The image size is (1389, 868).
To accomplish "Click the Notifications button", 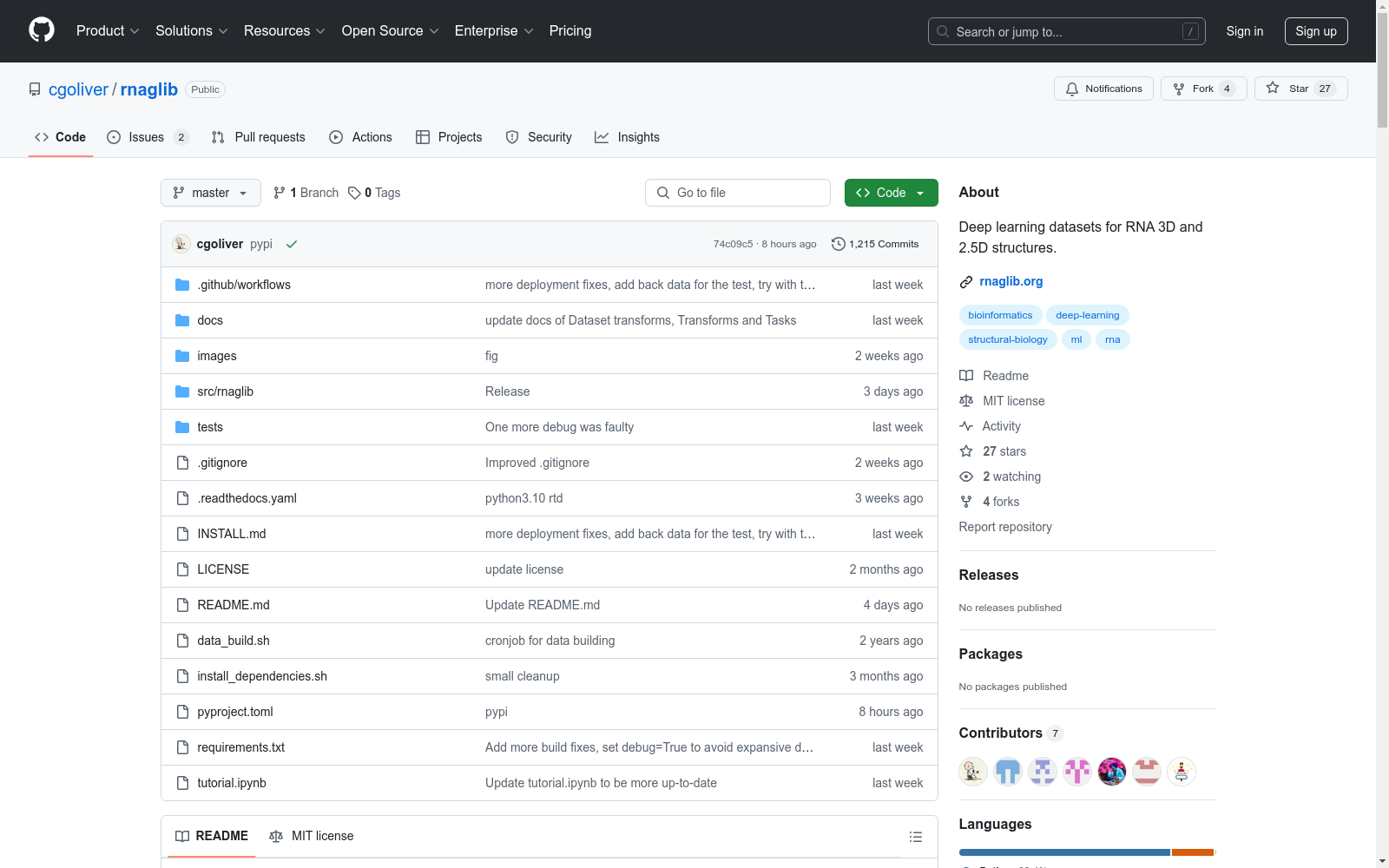I will tap(1103, 89).
